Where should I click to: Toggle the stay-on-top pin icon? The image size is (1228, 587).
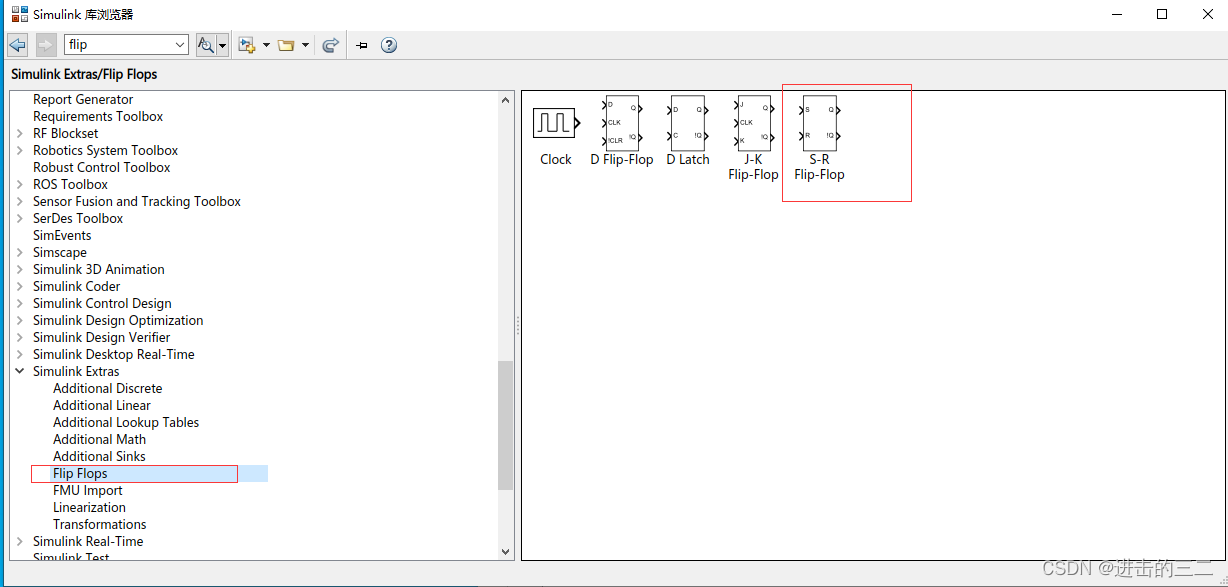(362, 45)
